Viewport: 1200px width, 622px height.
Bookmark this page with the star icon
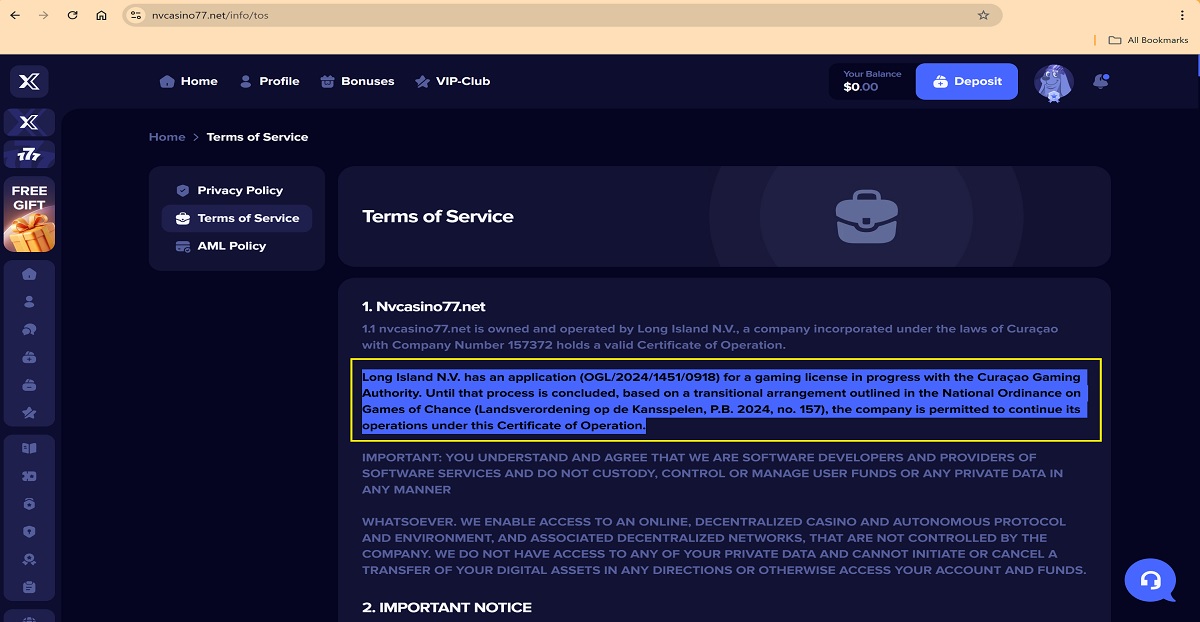pos(983,16)
